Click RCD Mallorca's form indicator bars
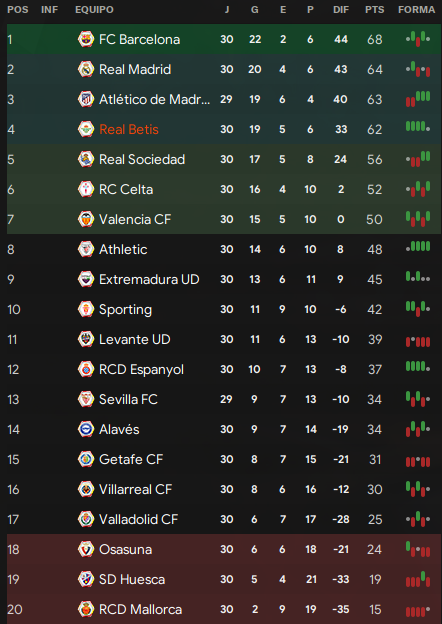This screenshot has width=442, height=624. [418, 611]
